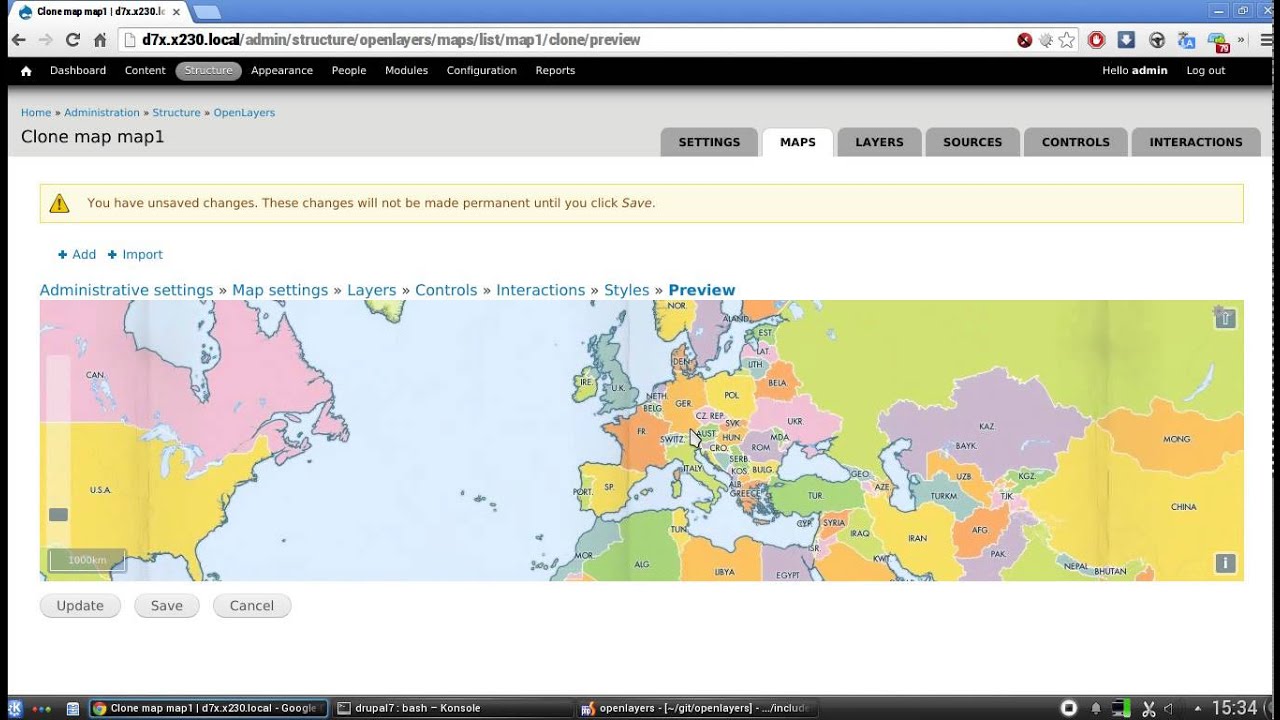The image size is (1280, 720).
Task: Open the Appearance admin menu
Action: (282, 71)
